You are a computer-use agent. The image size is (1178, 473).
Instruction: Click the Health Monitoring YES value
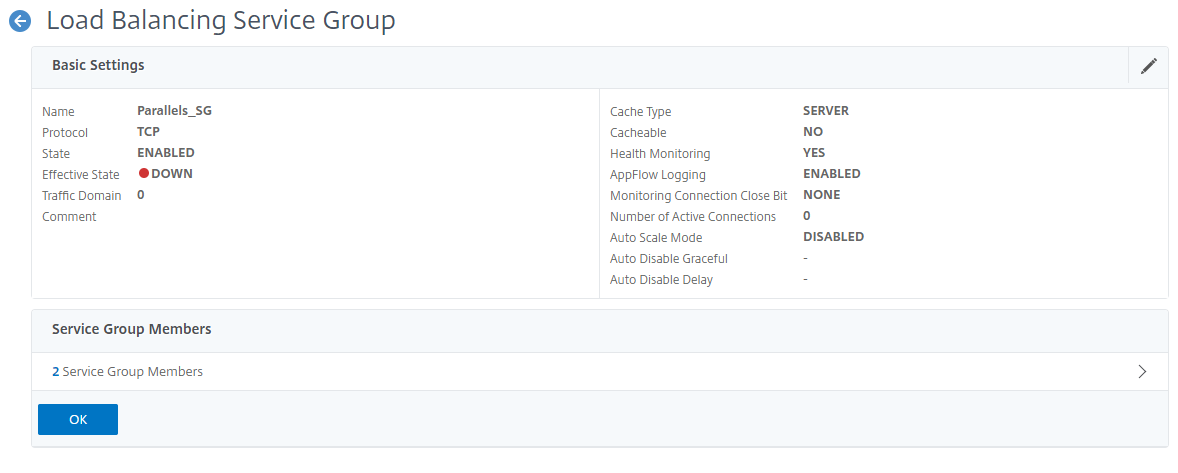814,153
